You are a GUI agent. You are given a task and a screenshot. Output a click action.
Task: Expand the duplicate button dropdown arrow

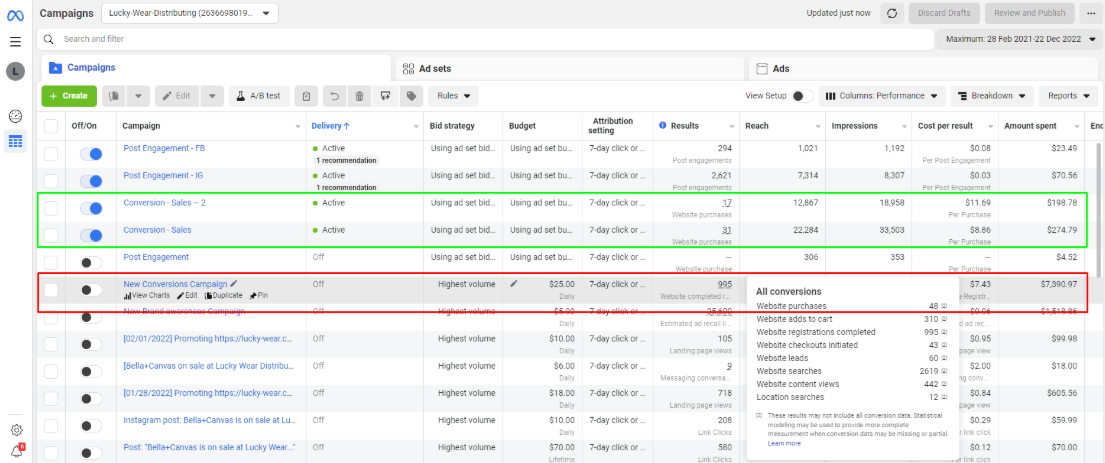point(138,96)
